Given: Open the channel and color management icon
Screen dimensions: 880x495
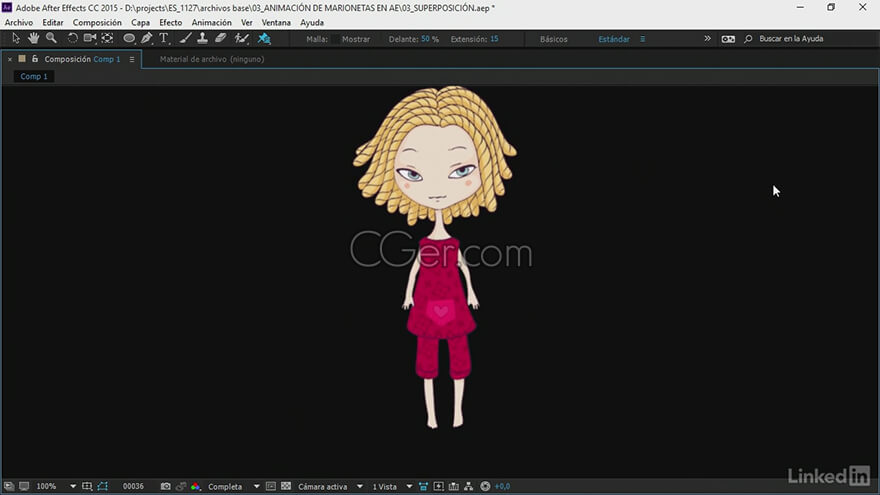Looking at the screenshot, I should click(195, 486).
